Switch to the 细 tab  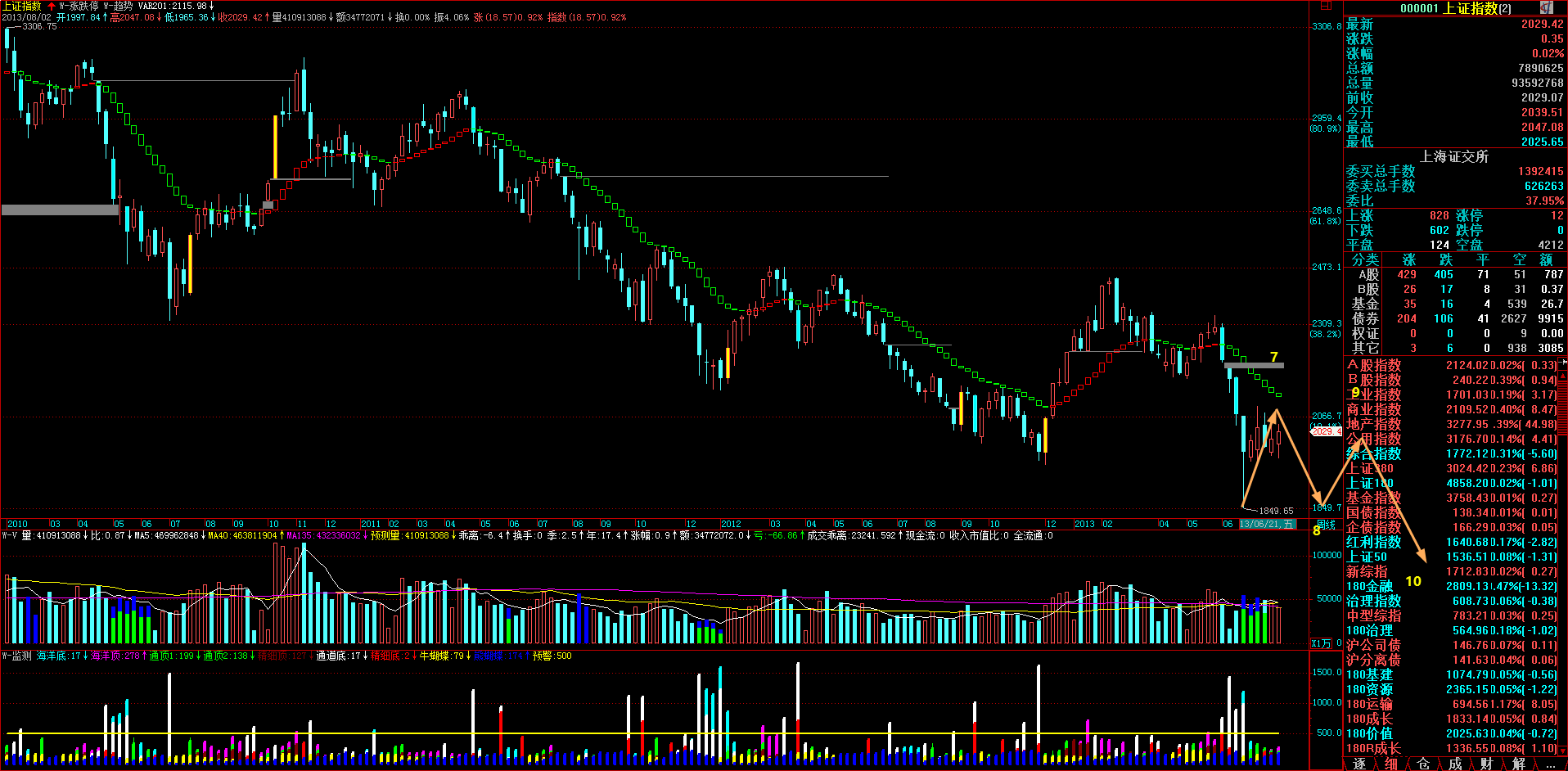pyautogui.click(x=1391, y=764)
